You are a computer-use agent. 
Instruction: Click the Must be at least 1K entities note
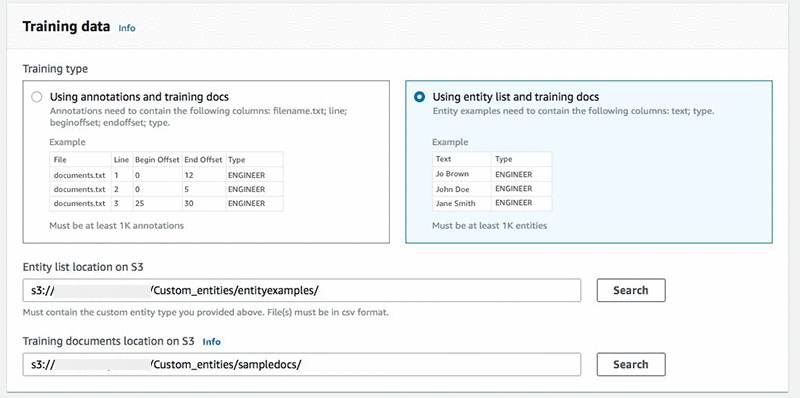tap(489, 225)
